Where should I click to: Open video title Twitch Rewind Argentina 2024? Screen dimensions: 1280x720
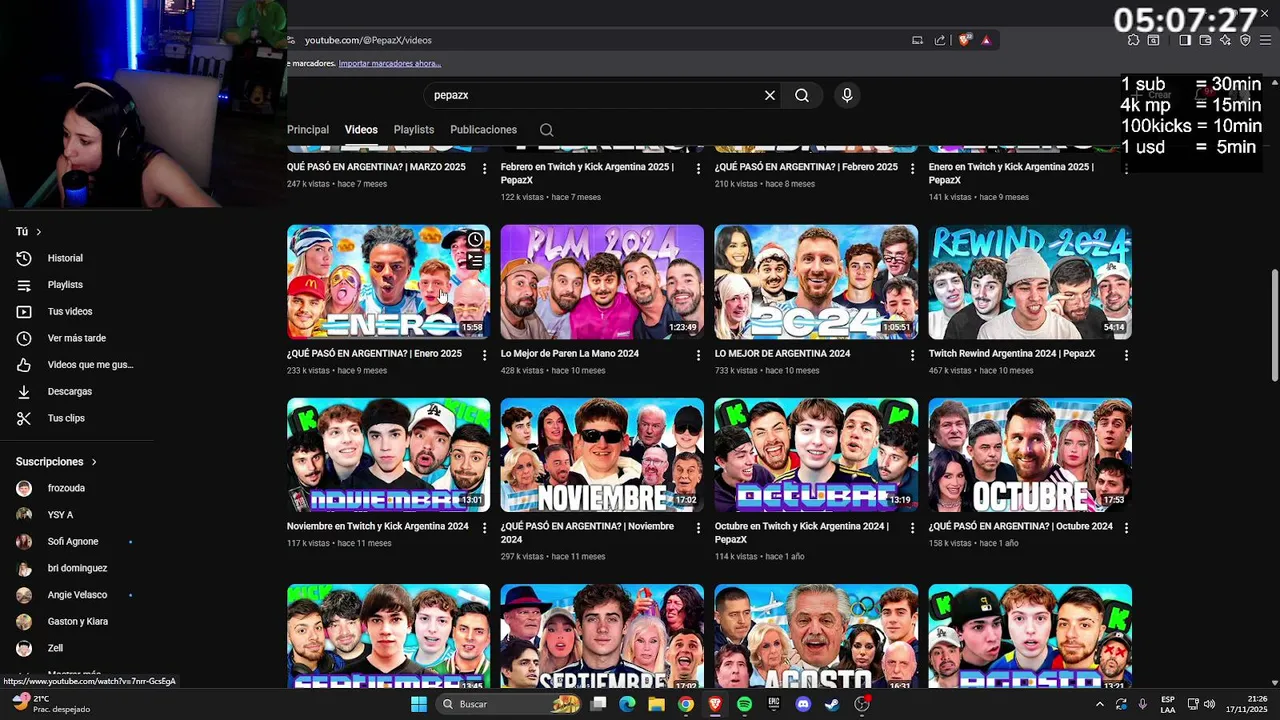(x=1012, y=354)
